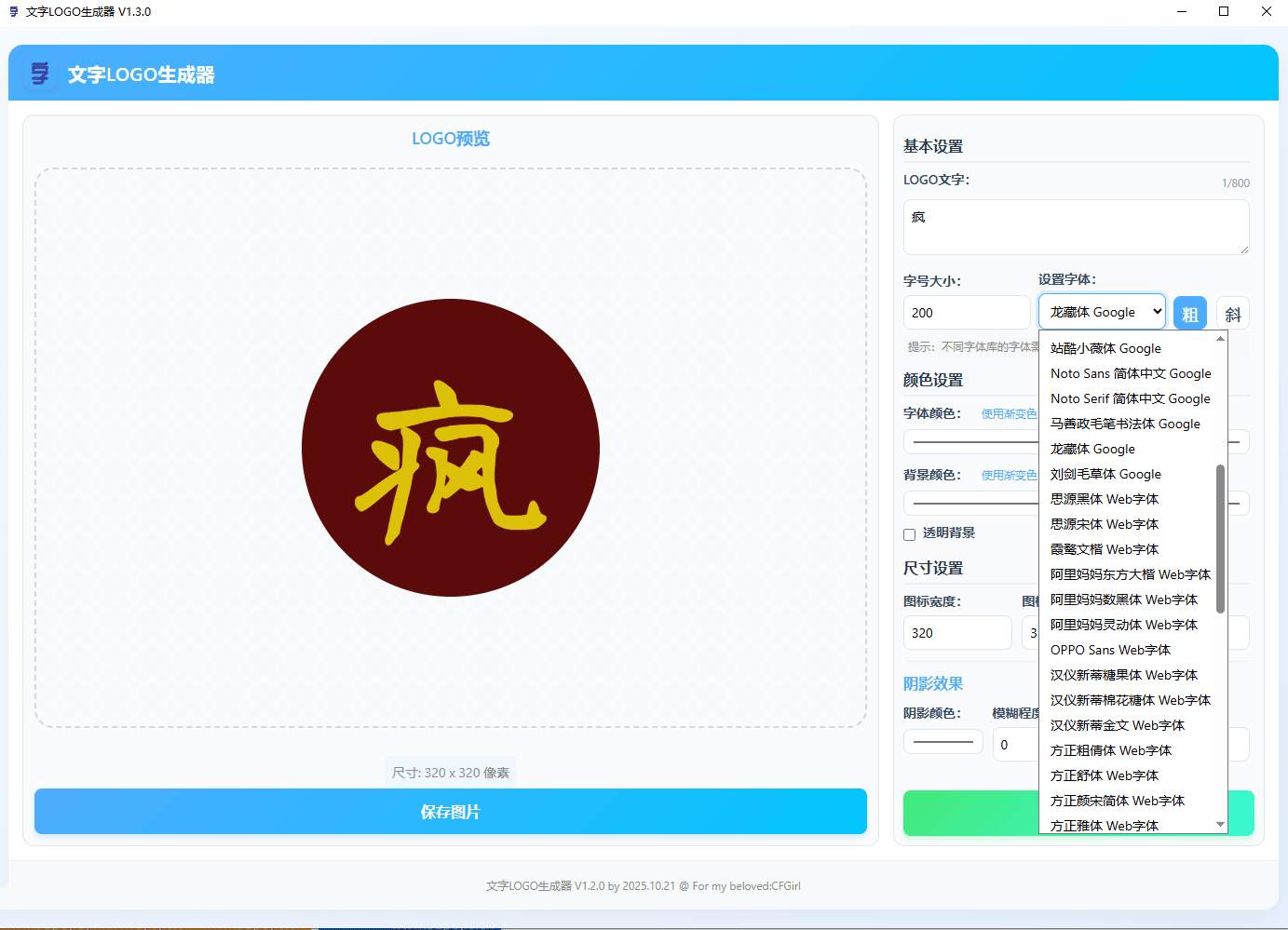The width and height of the screenshot is (1288, 930).
Task: Click the 阴影颜色 shadow color picker
Action: [x=942, y=741]
